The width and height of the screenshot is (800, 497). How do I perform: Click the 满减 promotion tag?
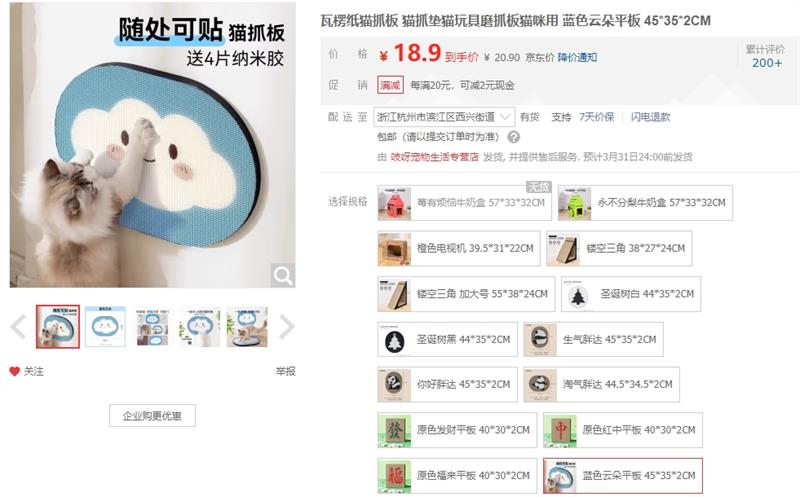(390, 85)
